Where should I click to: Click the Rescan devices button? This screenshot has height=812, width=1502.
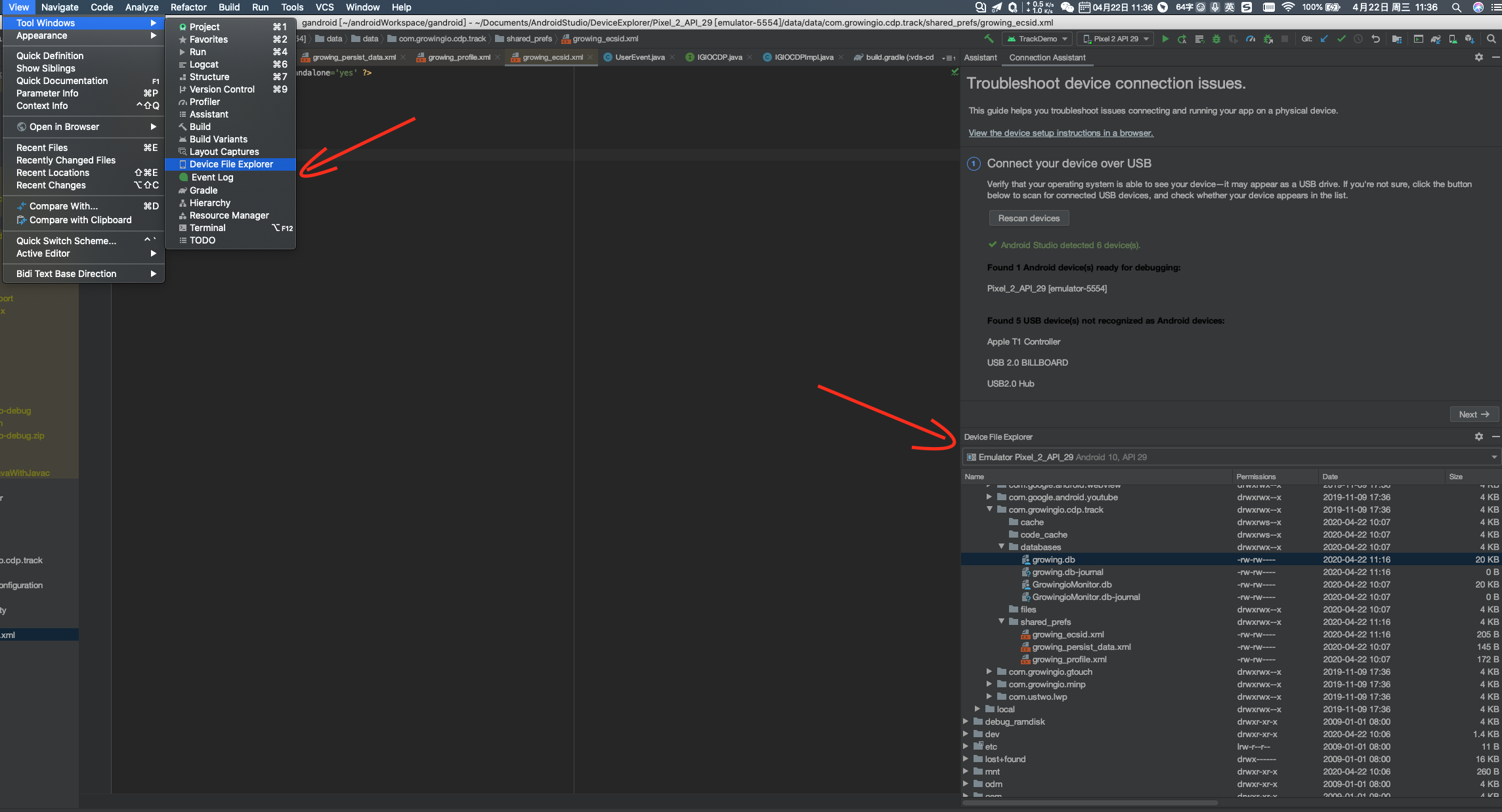(1029, 218)
